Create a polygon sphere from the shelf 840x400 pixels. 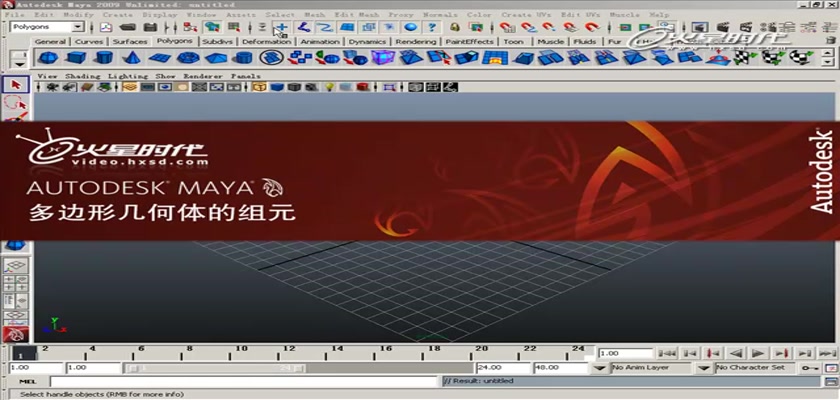pyautogui.click(x=48, y=57)
